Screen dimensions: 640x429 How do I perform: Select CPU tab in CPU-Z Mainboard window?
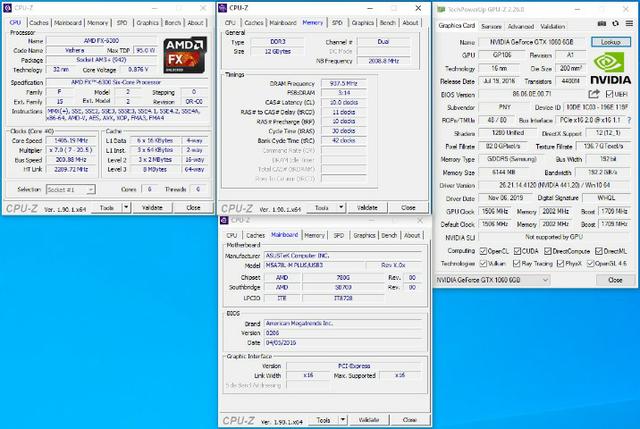point(231,235)
